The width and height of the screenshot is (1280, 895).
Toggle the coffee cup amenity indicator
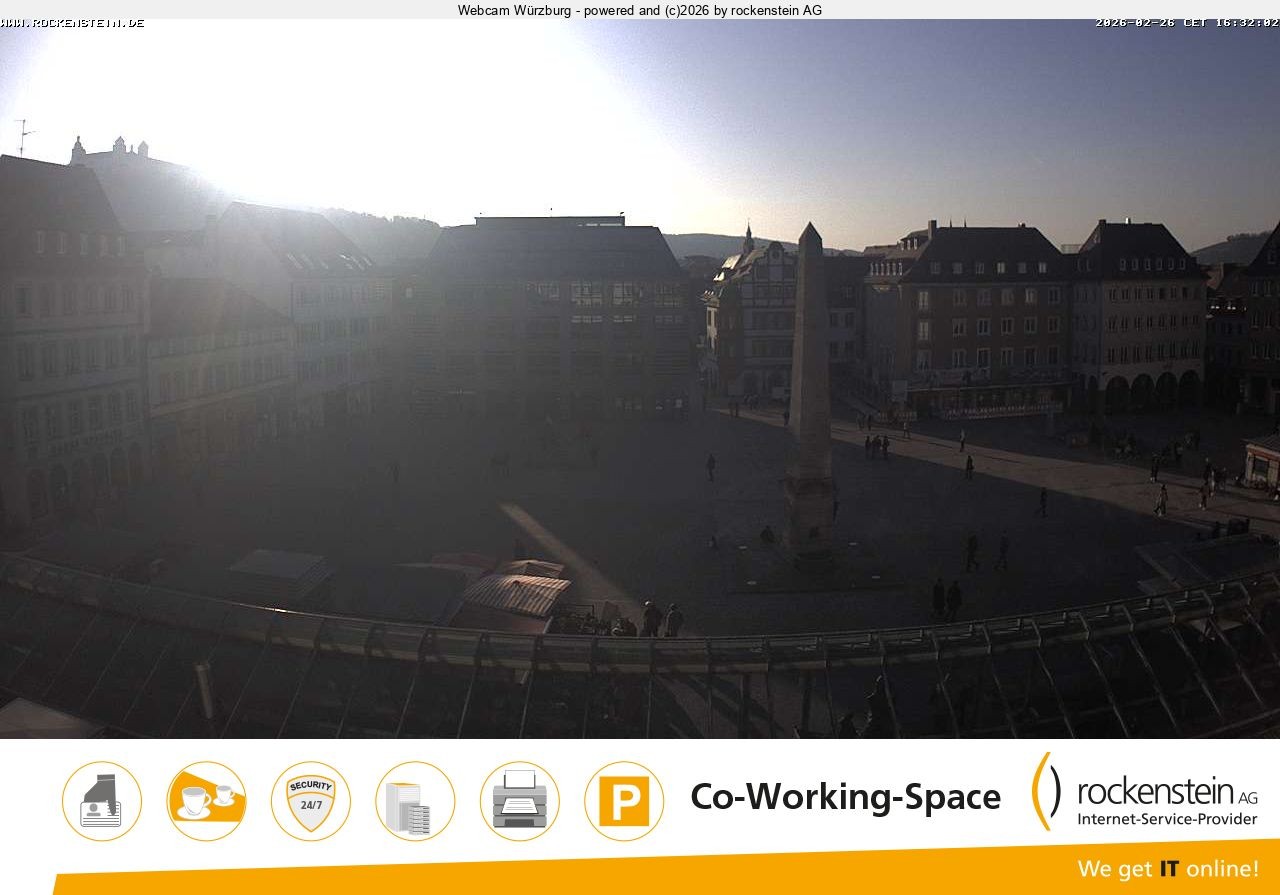point(207,801)
